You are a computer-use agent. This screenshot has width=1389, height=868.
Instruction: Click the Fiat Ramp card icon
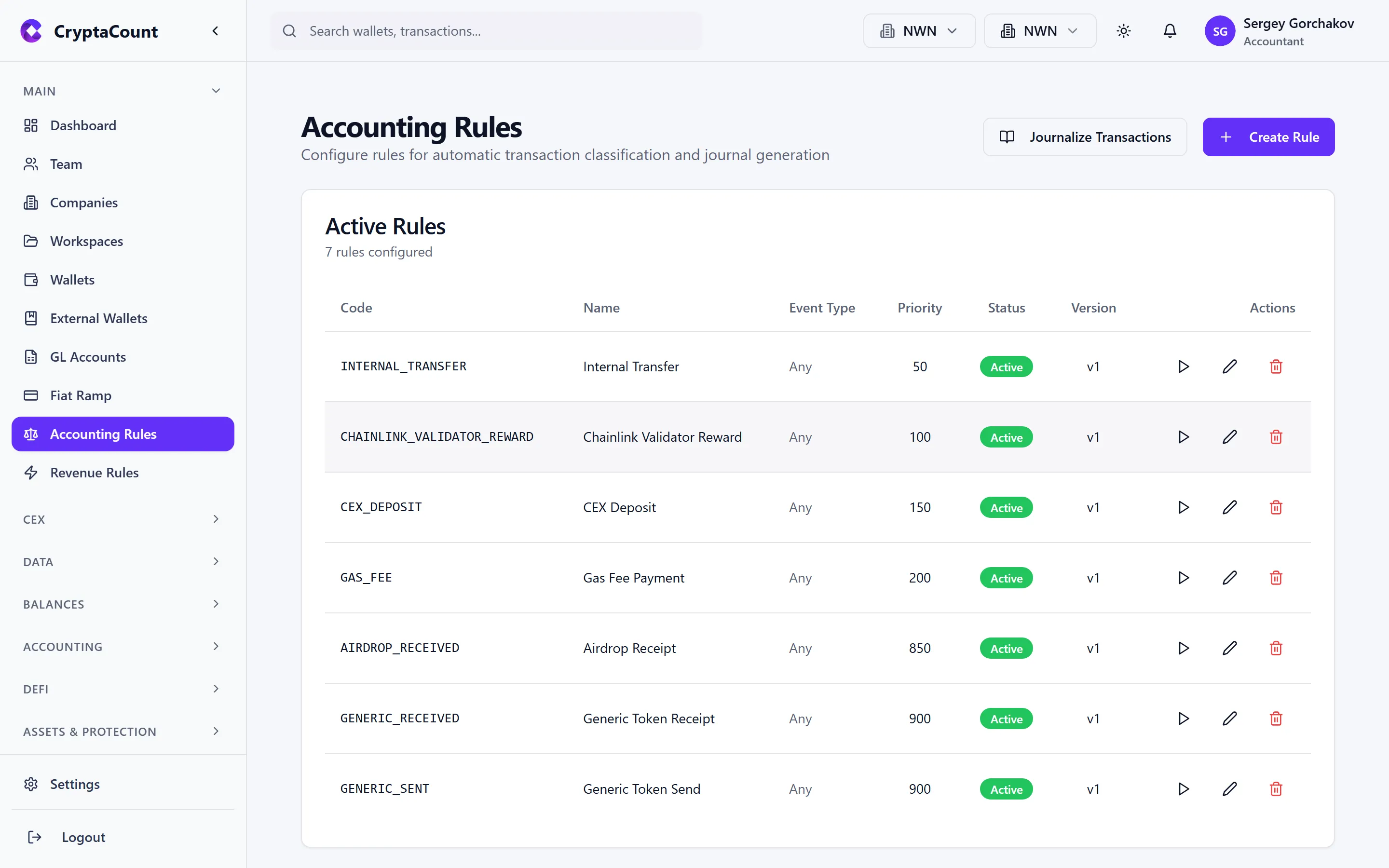(x=31, y=395)
